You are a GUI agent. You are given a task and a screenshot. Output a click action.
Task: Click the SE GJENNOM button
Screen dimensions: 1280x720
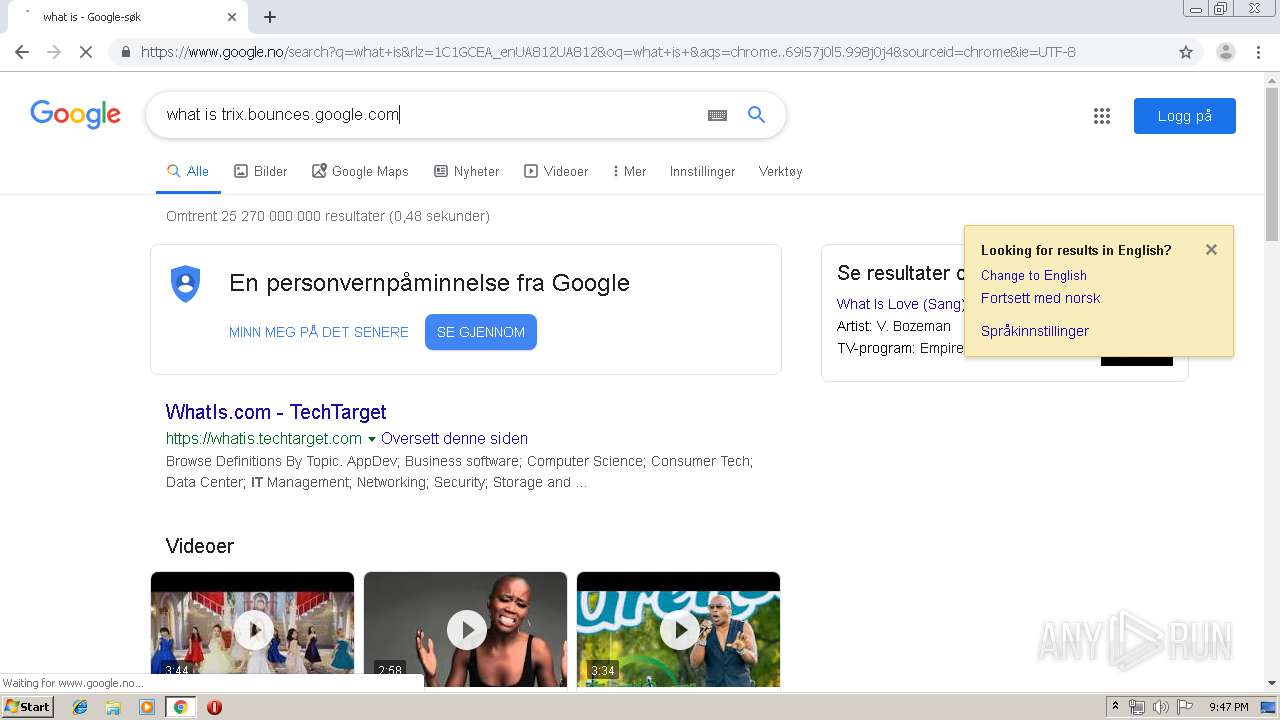pos(481,332)
